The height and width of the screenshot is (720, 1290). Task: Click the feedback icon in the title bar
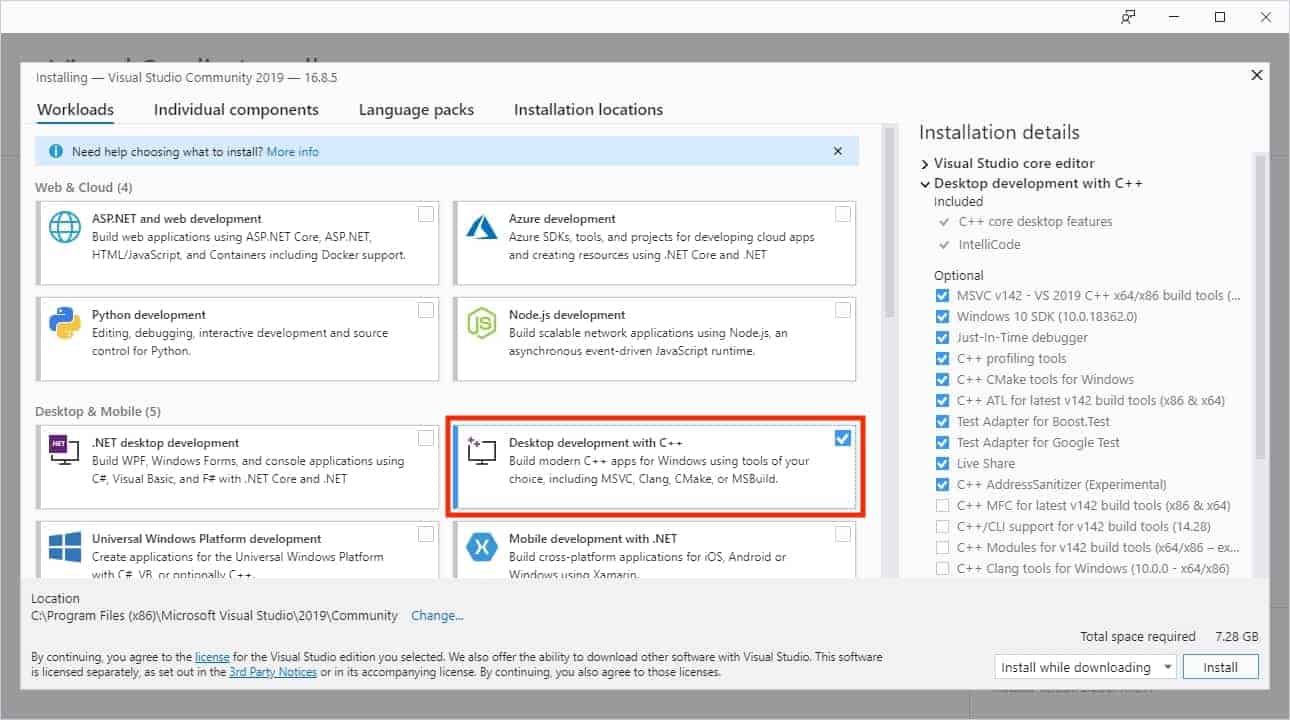pyautogui.click(x=1129, y=17)
